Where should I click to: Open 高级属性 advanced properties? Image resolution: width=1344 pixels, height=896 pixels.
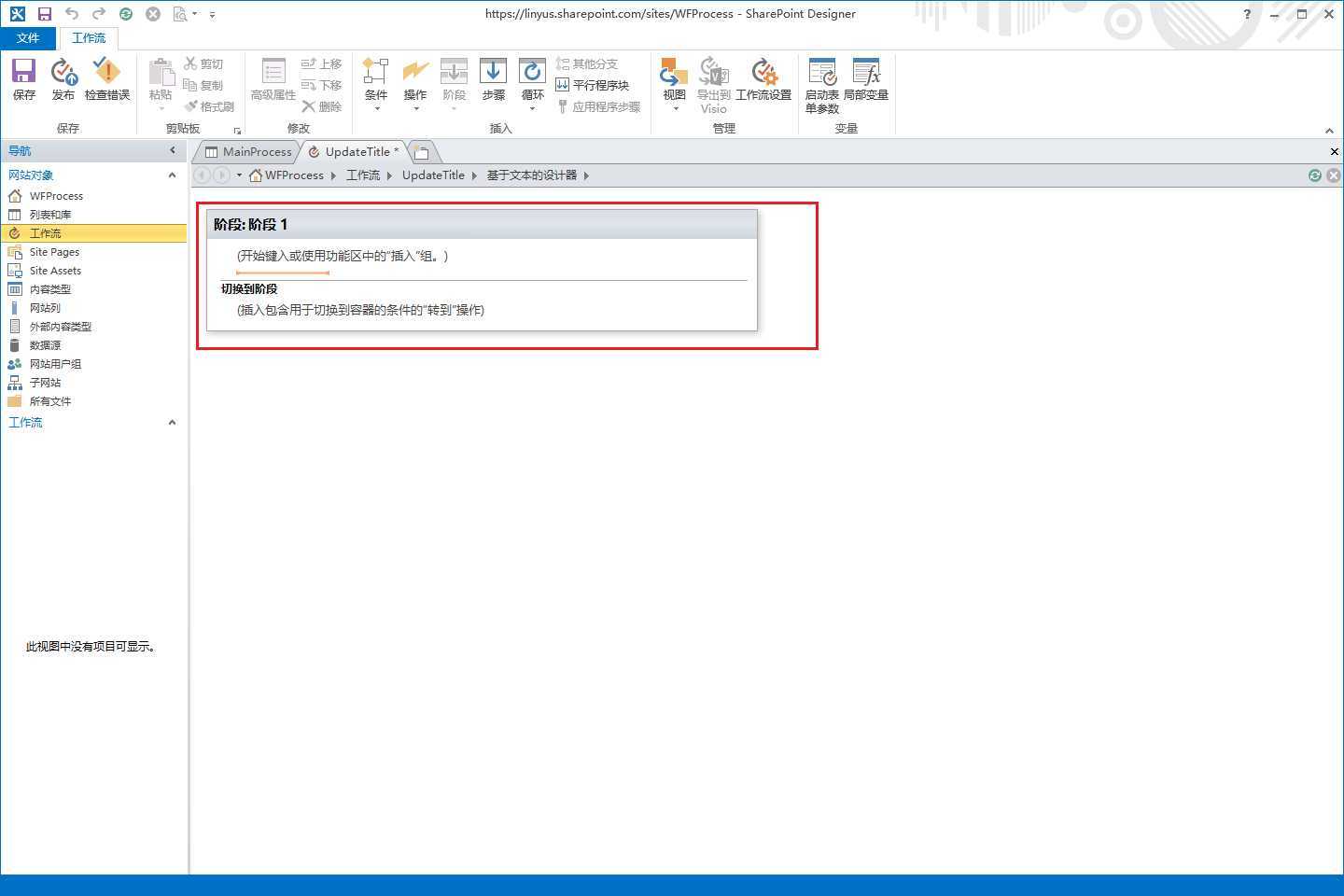(273, 79)
